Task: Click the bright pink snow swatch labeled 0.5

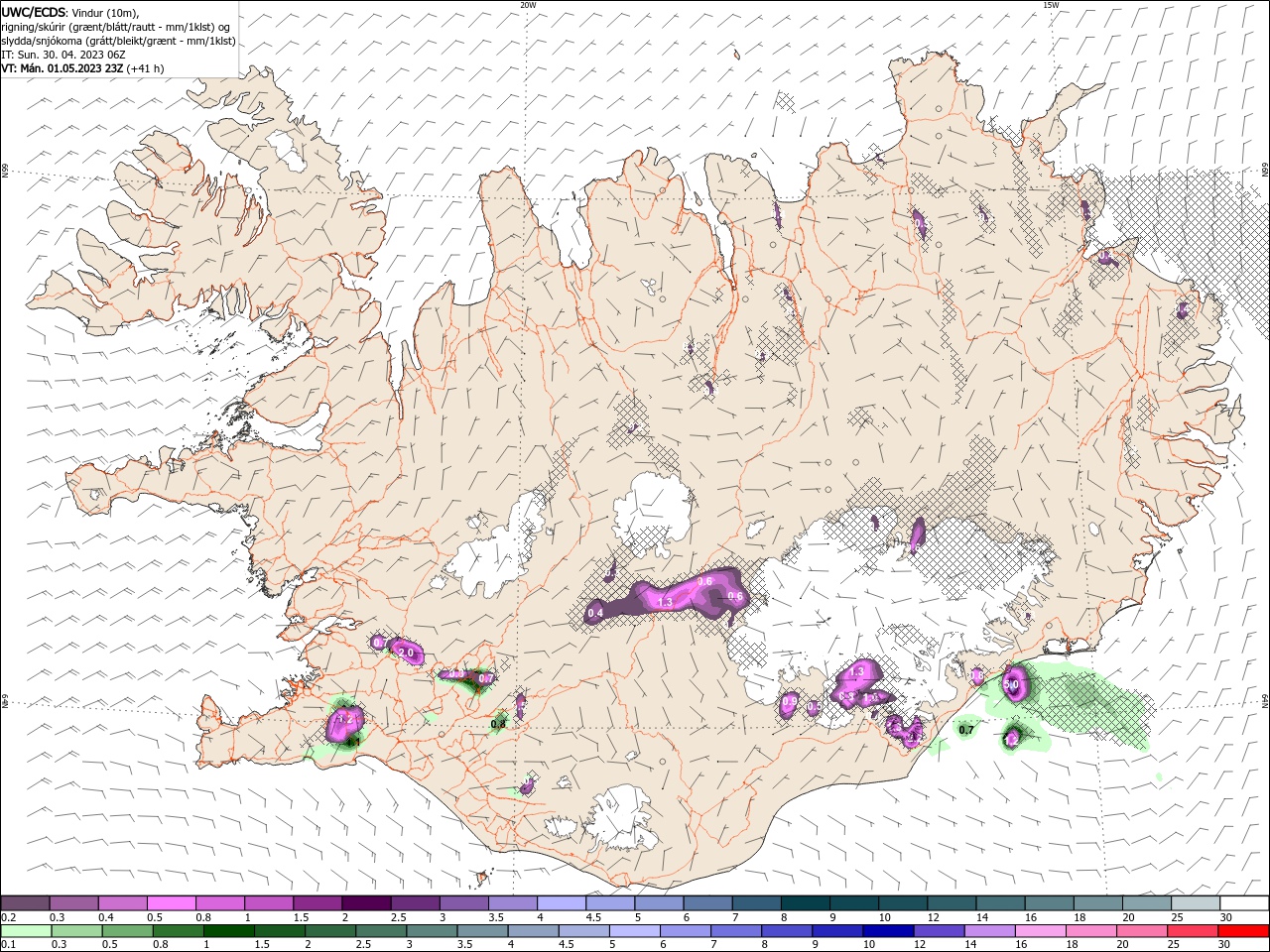Action: tap(171, 902)
